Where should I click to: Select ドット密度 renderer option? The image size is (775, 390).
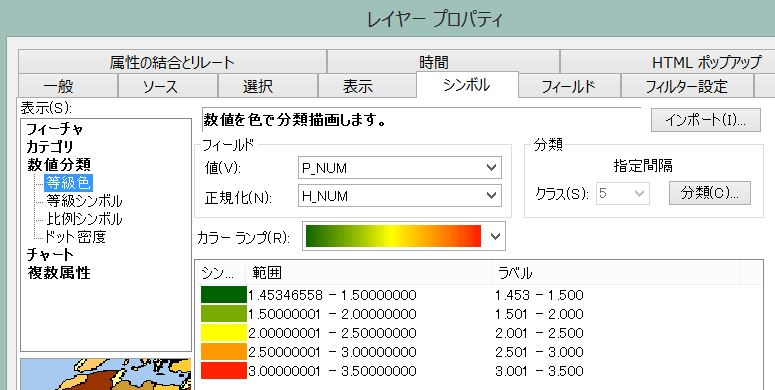coord(75,237)
